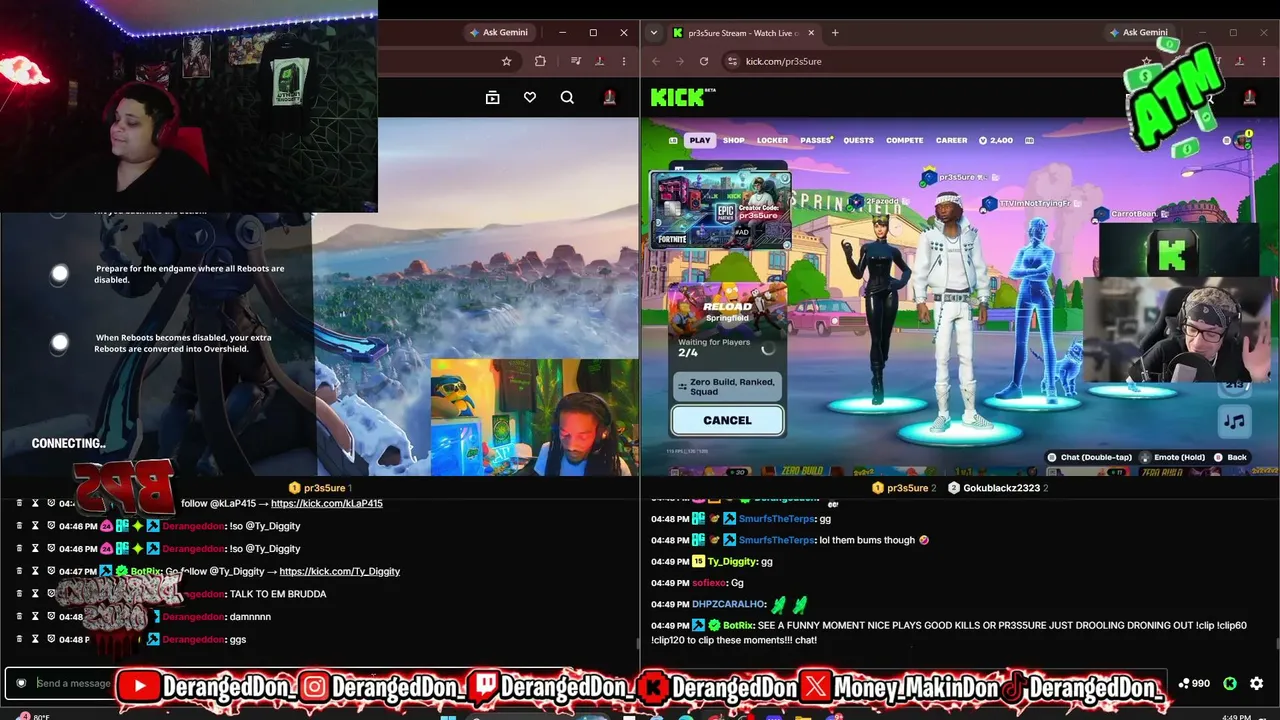The width and height of the screenshot is (1280, 720).
Task: Click Derangeddon username on ggs message
Action: (194, 639)
